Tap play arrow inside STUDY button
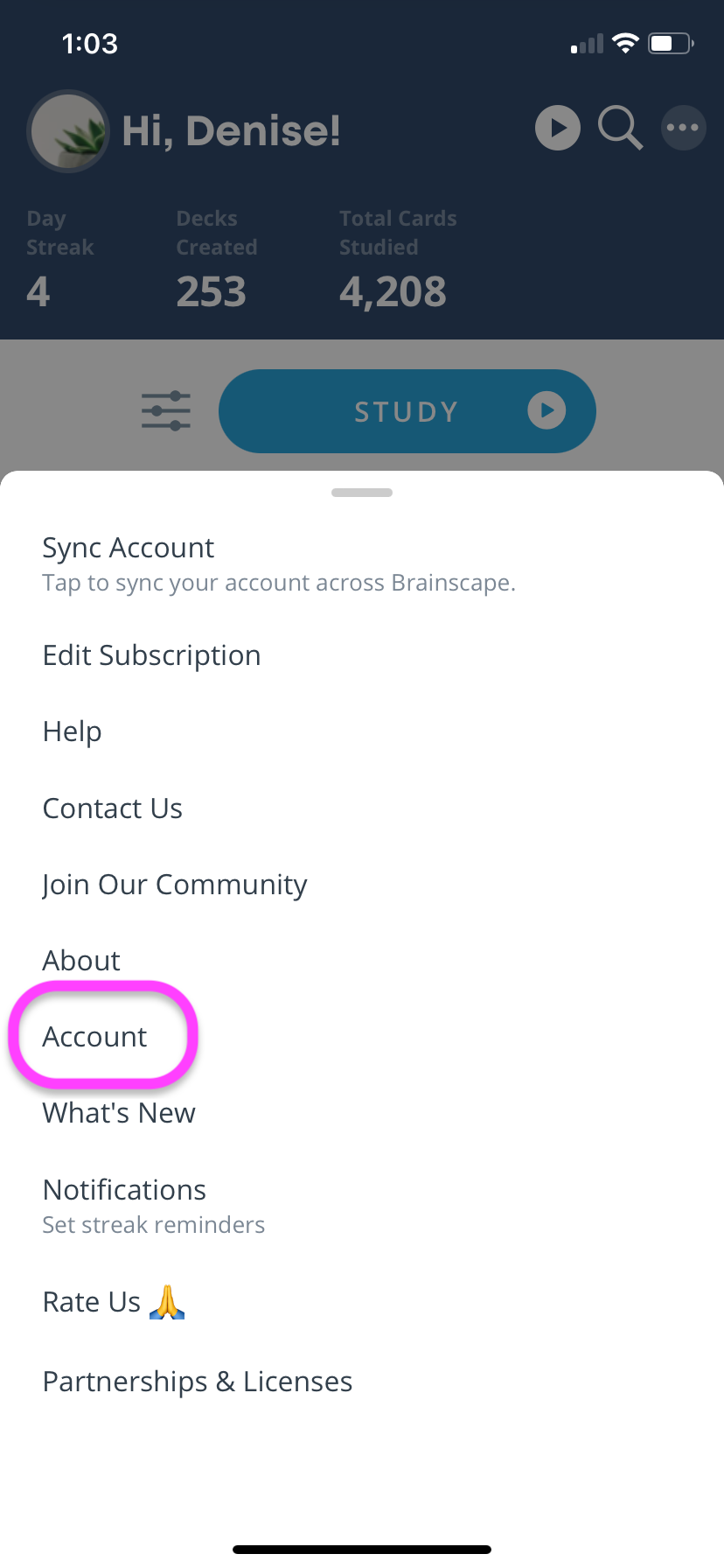724x1568 pixels. pos(546,410)
